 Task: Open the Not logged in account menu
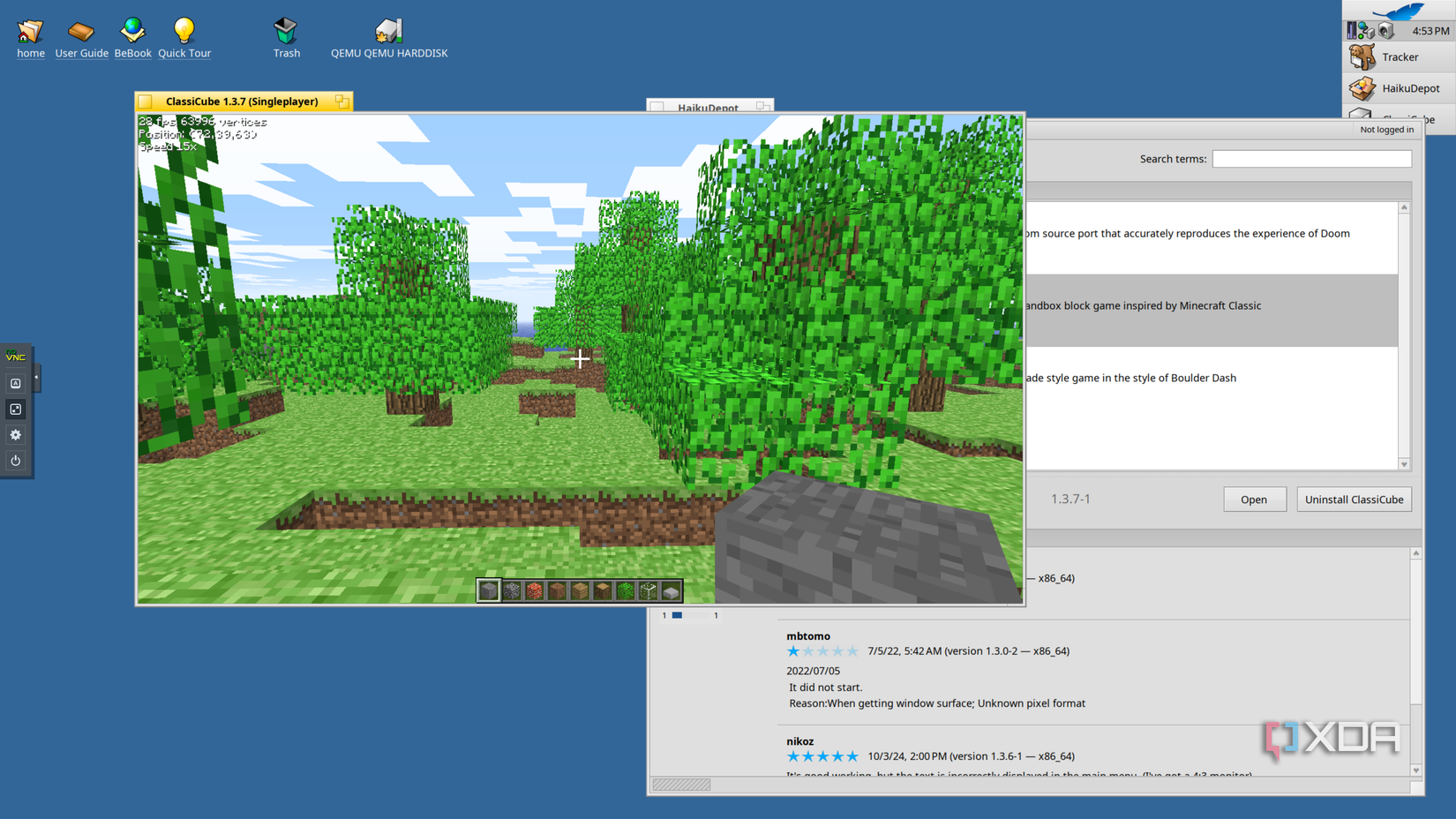click(x=1386, y=130)
